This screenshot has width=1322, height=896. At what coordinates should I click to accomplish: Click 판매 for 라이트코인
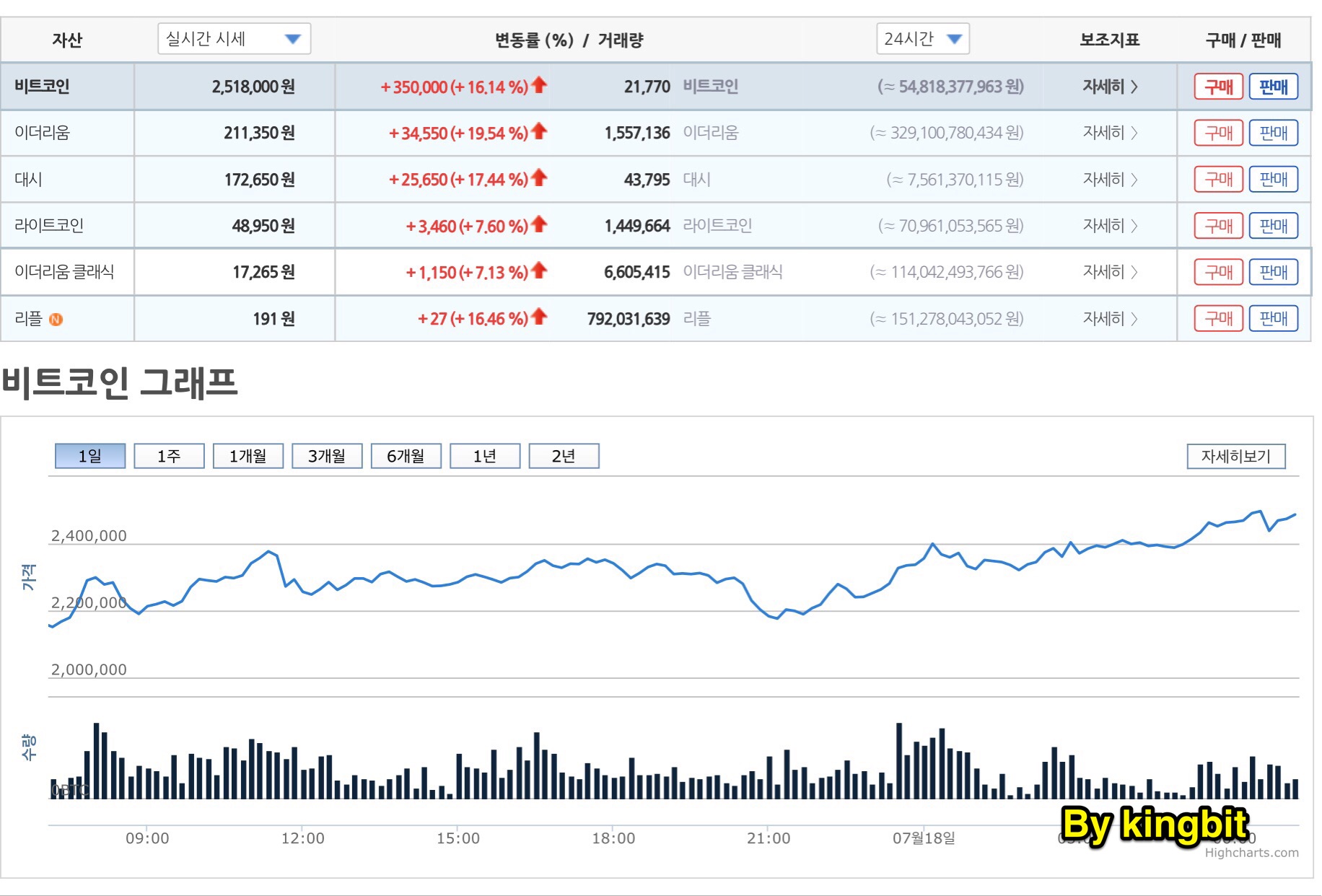(1274, 226)
